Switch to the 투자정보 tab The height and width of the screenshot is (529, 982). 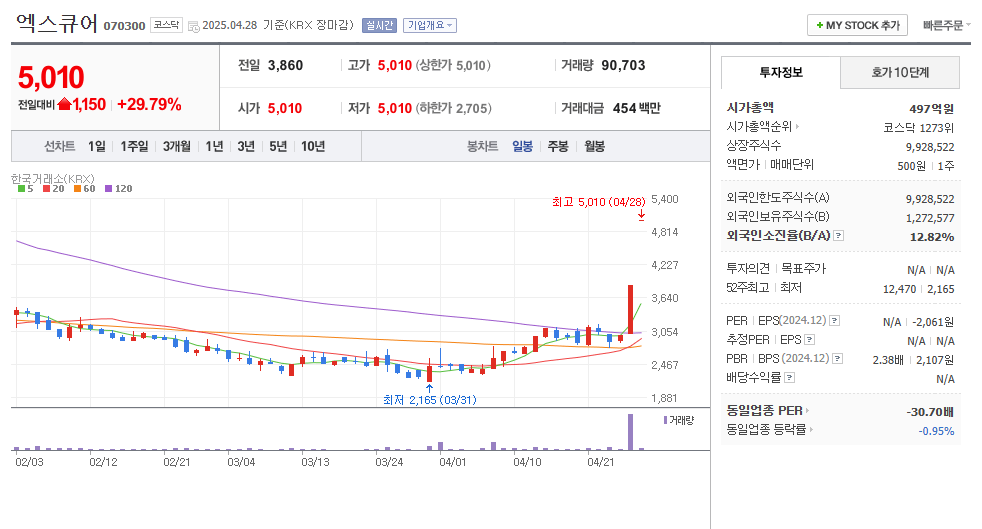tap(780, 73)
